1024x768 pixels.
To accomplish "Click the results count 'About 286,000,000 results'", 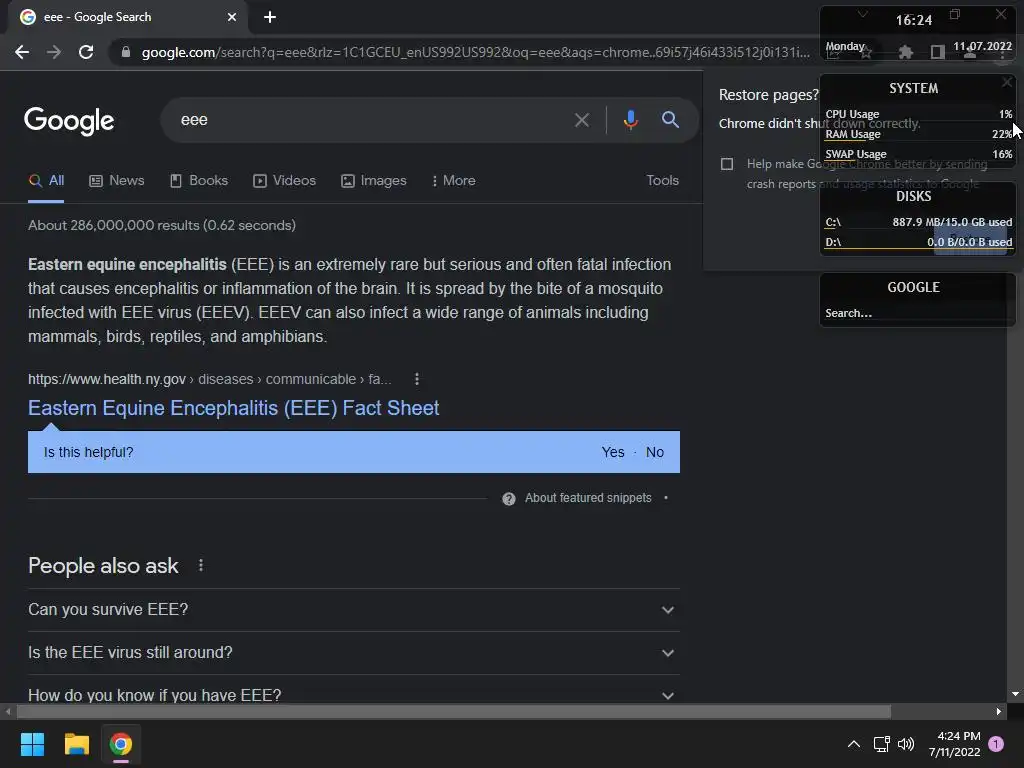I will [162, 225].
